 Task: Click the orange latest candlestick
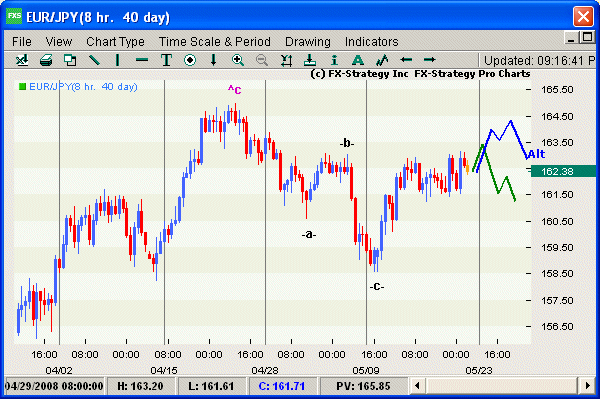(x=467, y=168)
